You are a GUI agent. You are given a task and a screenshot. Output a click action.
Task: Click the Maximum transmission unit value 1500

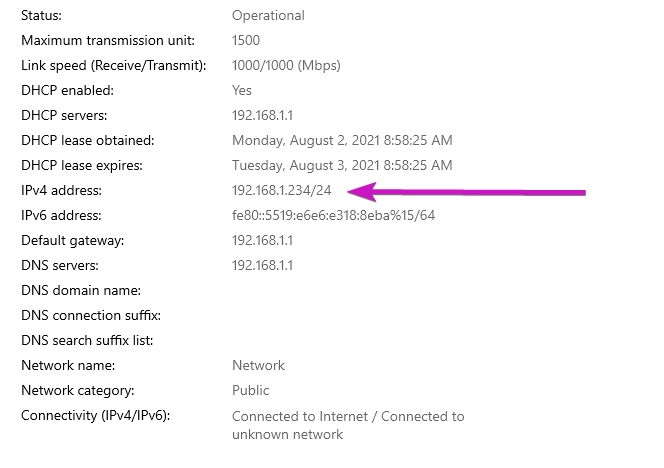pyautogui.click(x=246, y=41)
